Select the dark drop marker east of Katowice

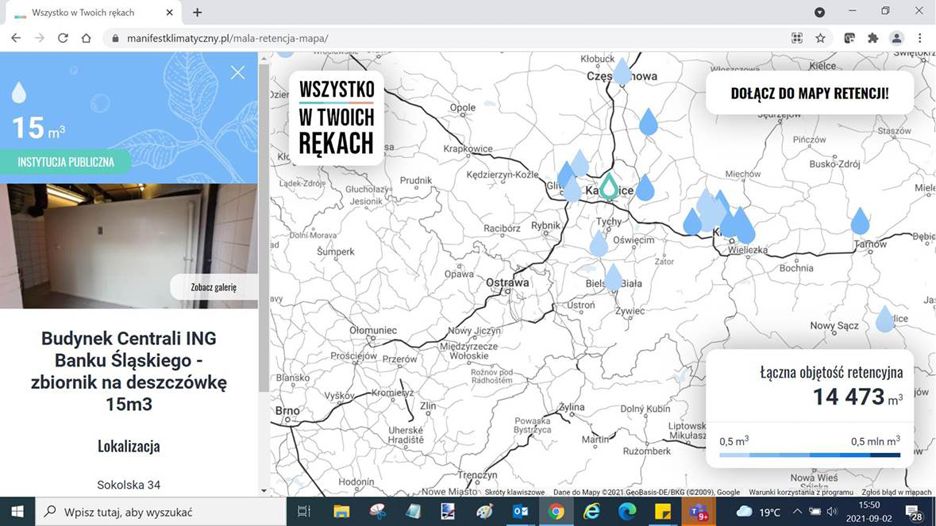(x=645, y=187)
